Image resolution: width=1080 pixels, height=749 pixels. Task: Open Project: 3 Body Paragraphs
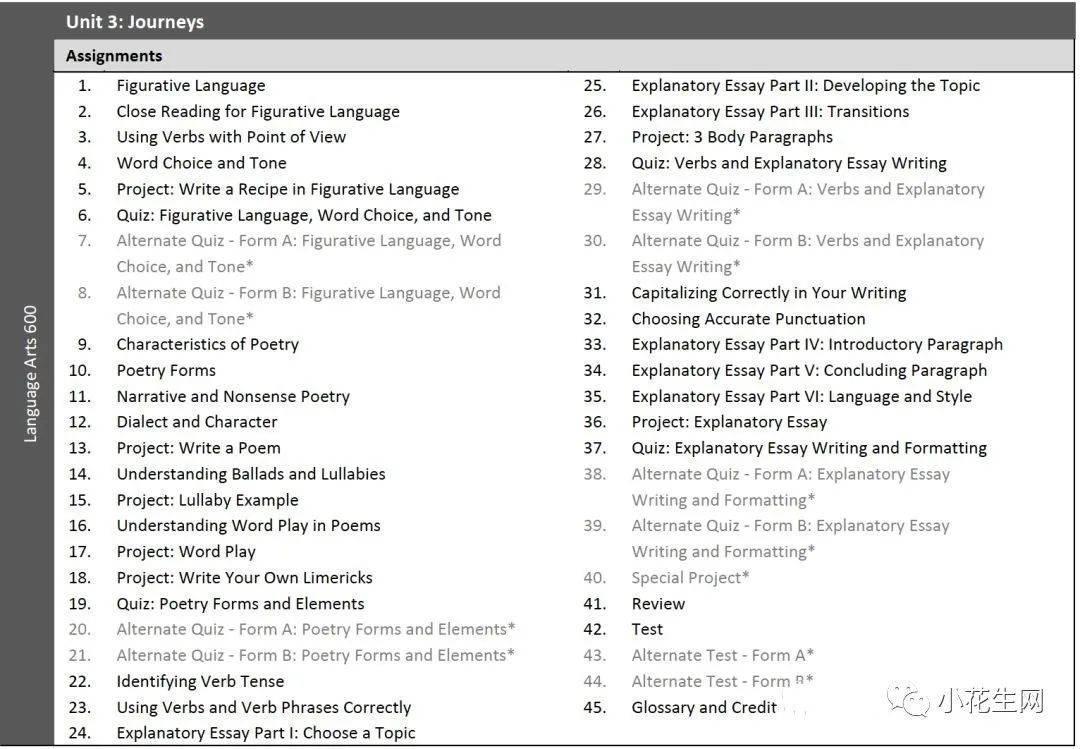tap(732, 137)
